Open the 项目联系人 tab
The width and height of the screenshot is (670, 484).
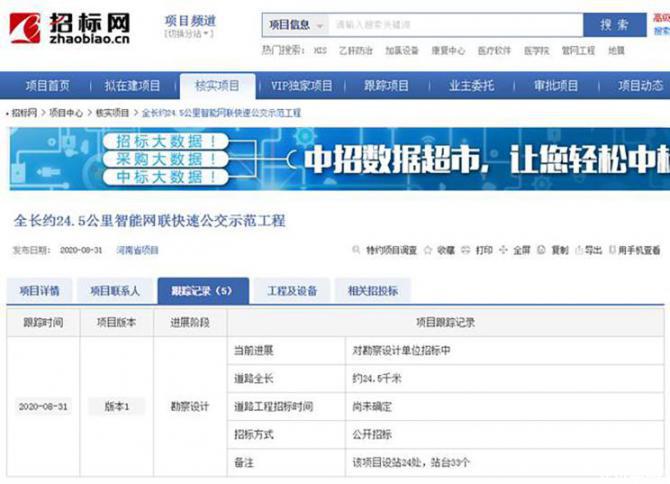point(115,291)
